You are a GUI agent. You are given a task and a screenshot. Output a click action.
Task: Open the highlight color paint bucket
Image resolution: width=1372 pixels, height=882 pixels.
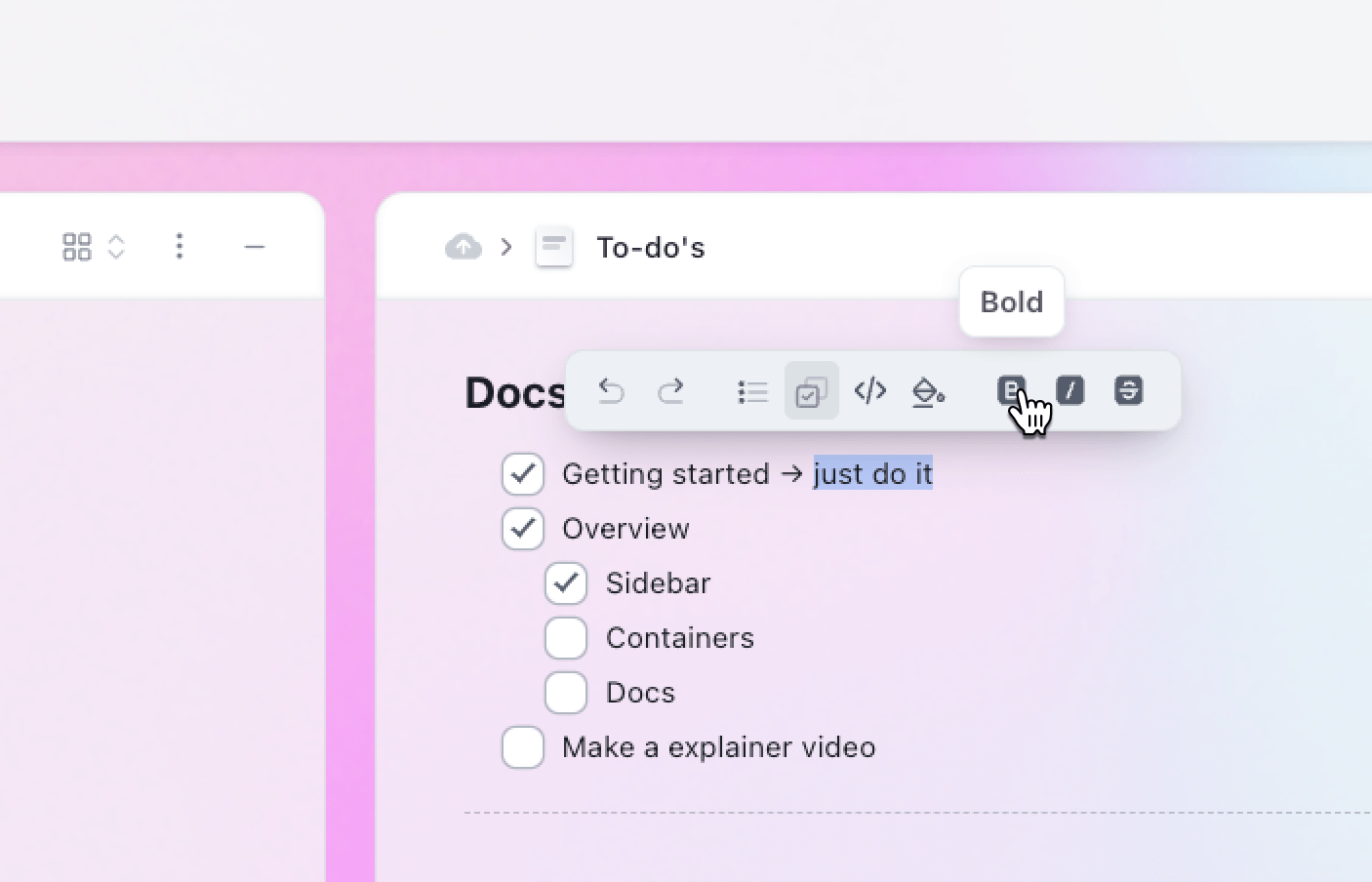pyautogui.click(x=927, y=391)
